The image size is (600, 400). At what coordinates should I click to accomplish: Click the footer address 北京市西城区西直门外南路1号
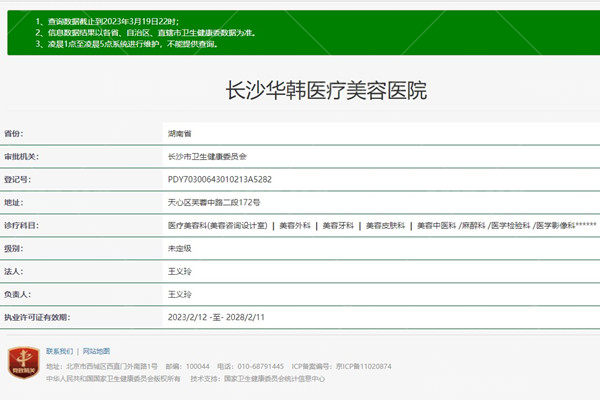112,366
